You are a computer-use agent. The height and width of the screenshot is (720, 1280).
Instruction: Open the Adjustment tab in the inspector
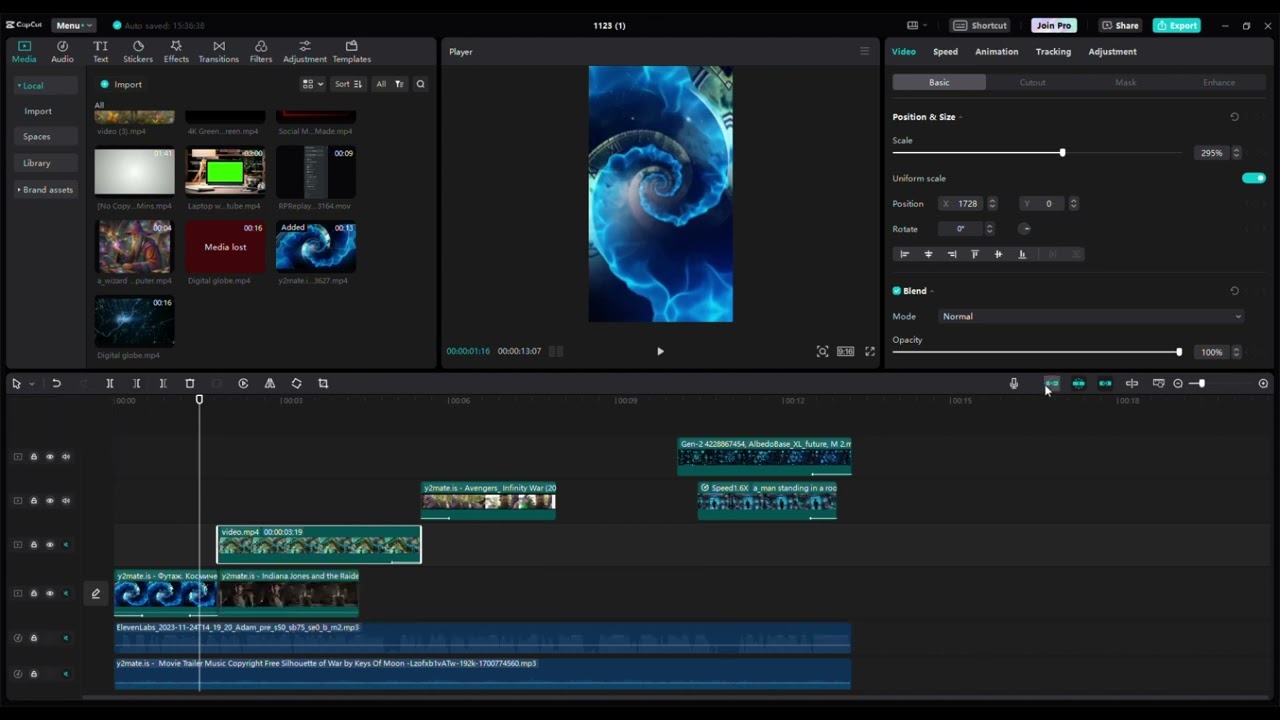pos(1112,51)
